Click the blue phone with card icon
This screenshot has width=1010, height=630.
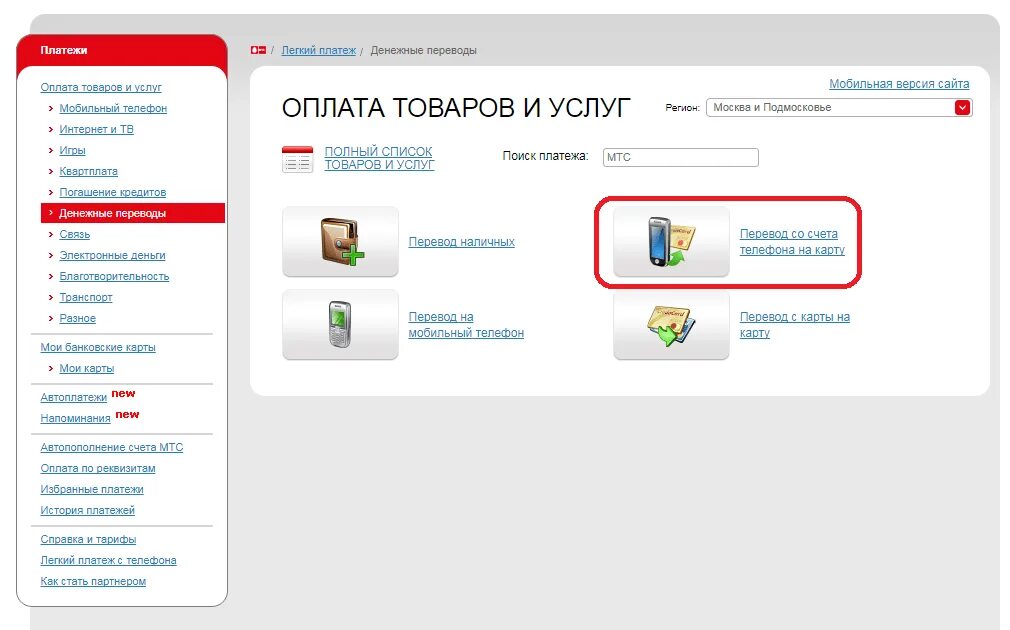671,242
